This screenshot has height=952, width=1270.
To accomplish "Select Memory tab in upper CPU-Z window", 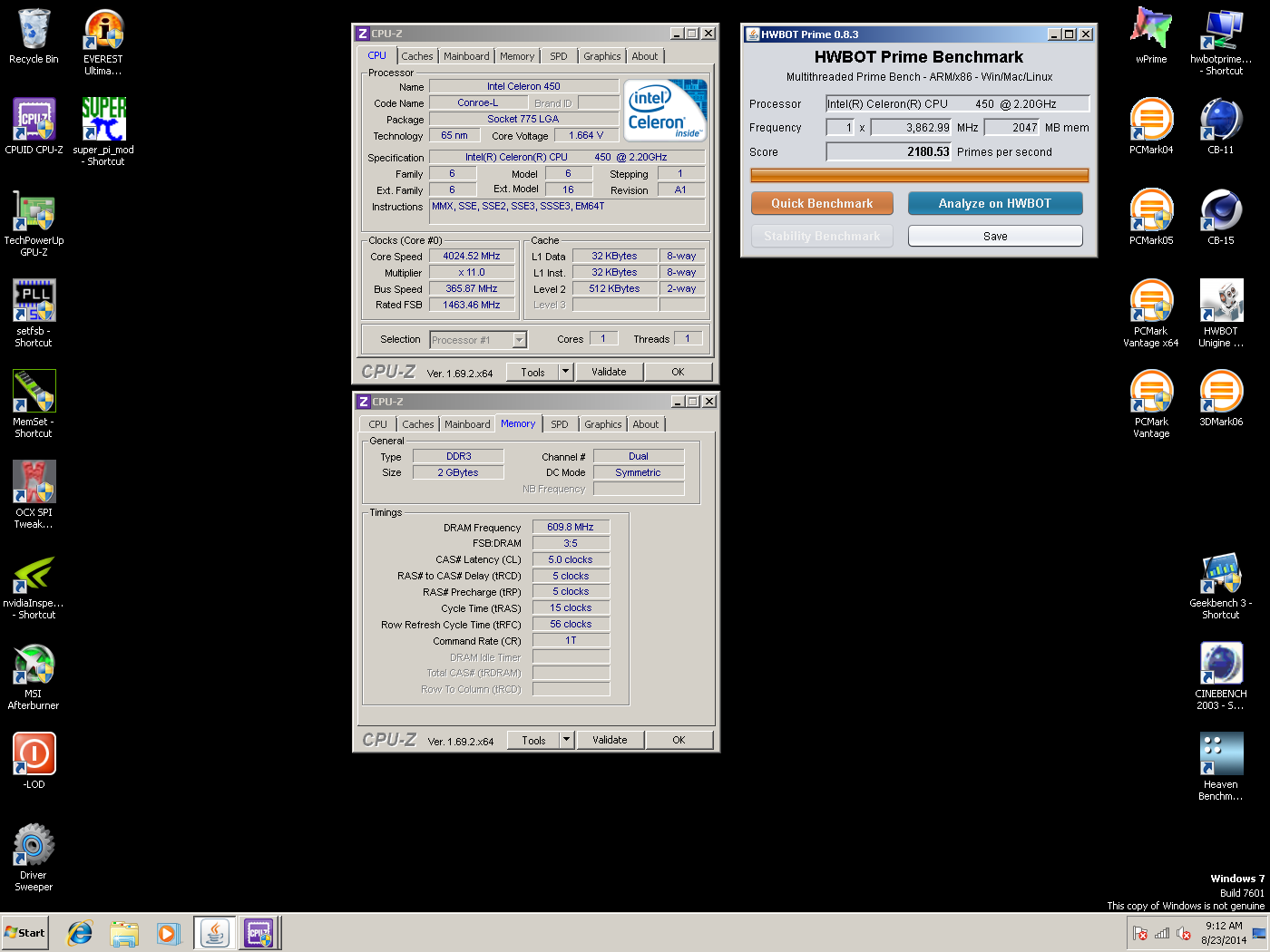I will pyautogui.click(x=517, y=56).
